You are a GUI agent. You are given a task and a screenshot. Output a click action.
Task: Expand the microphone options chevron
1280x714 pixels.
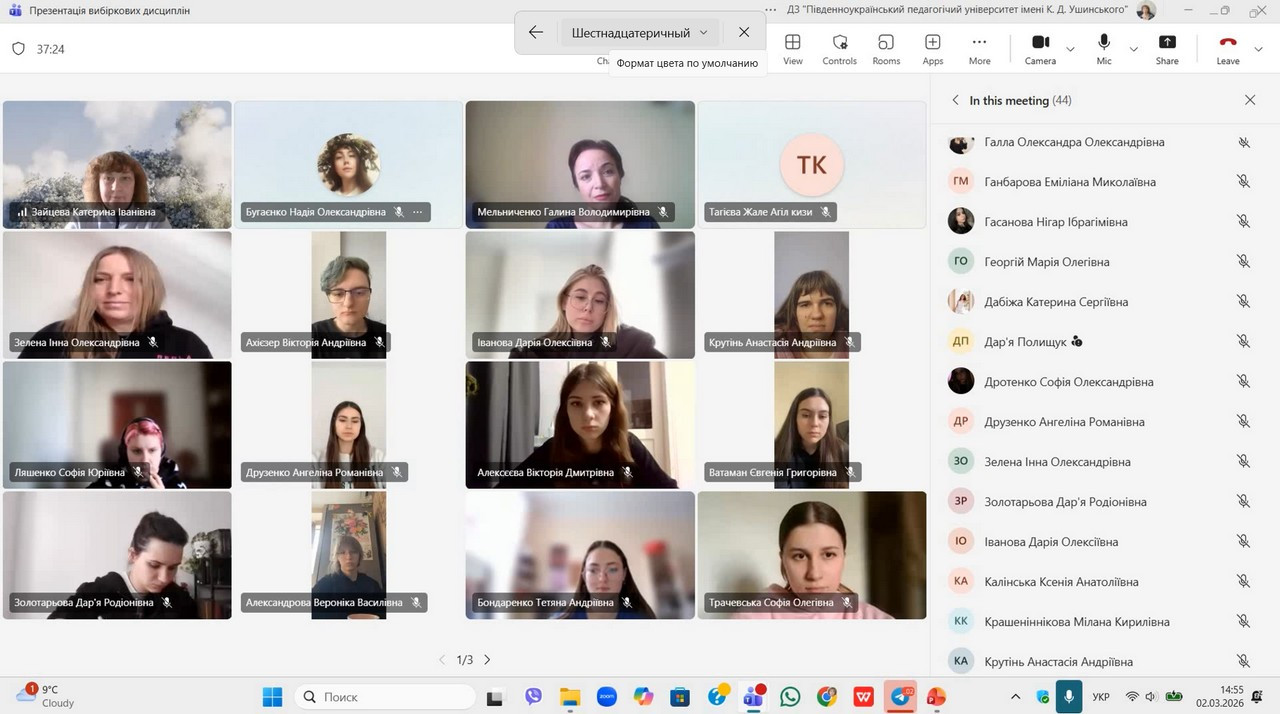[x=1133, y=49]
